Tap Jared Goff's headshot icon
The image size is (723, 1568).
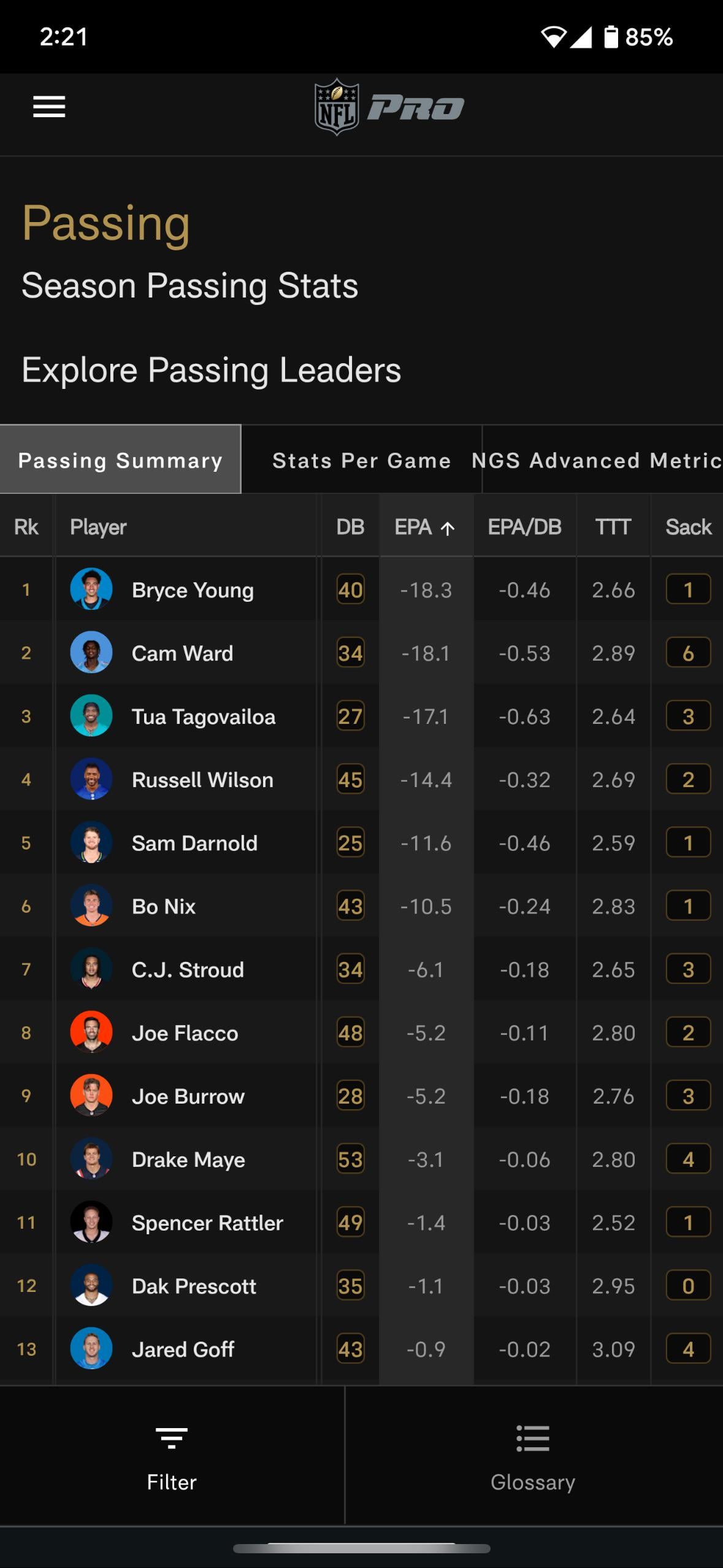pyautogui.click(x=91, y=1349)
